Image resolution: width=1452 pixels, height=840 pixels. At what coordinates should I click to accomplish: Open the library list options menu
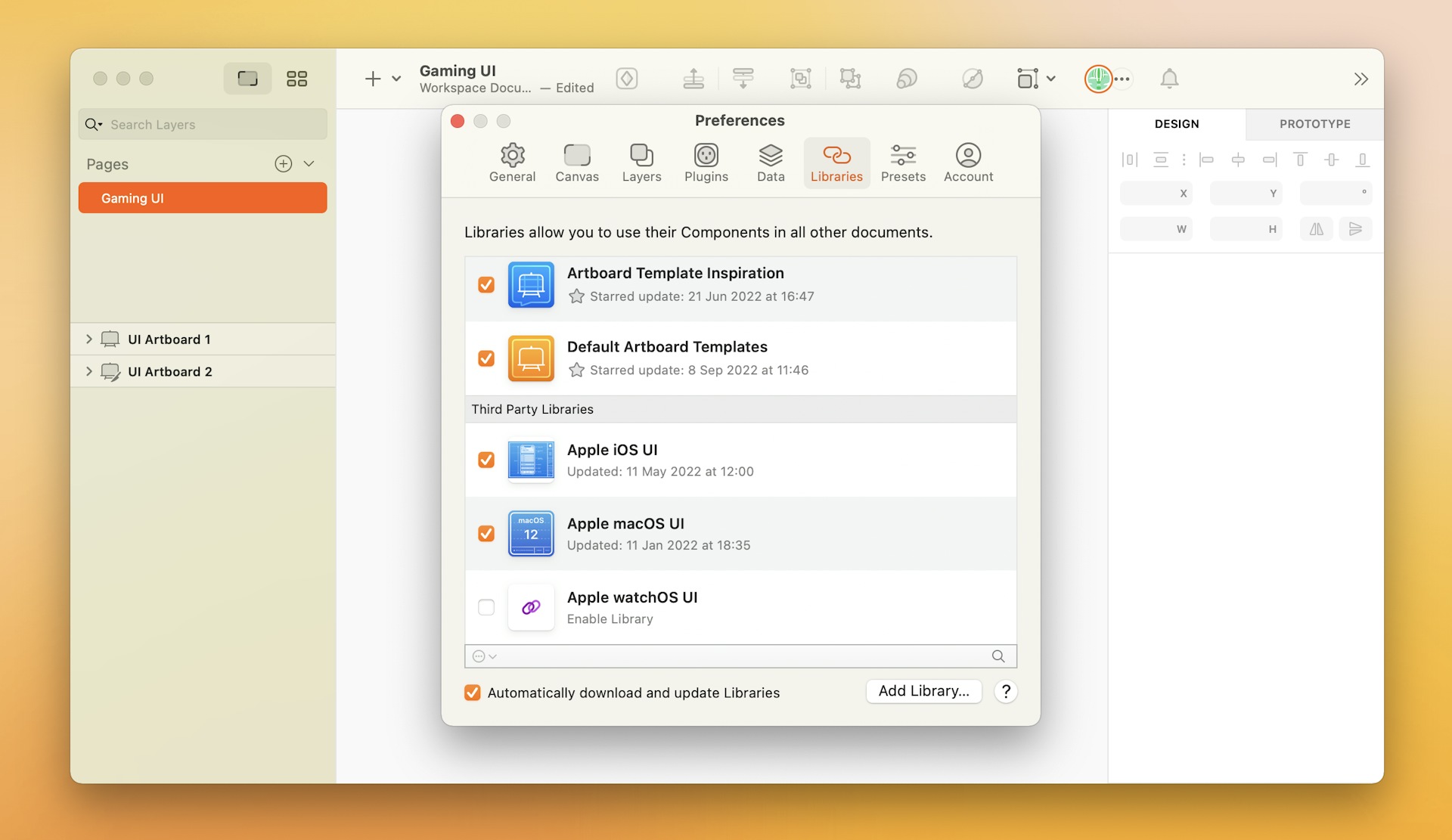484,656
